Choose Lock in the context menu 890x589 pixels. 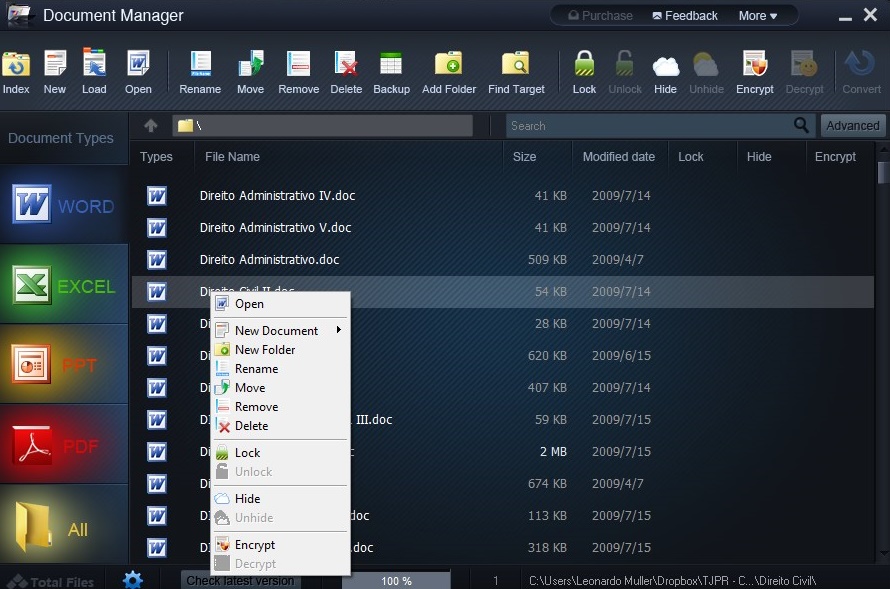[x=280, y=453]
